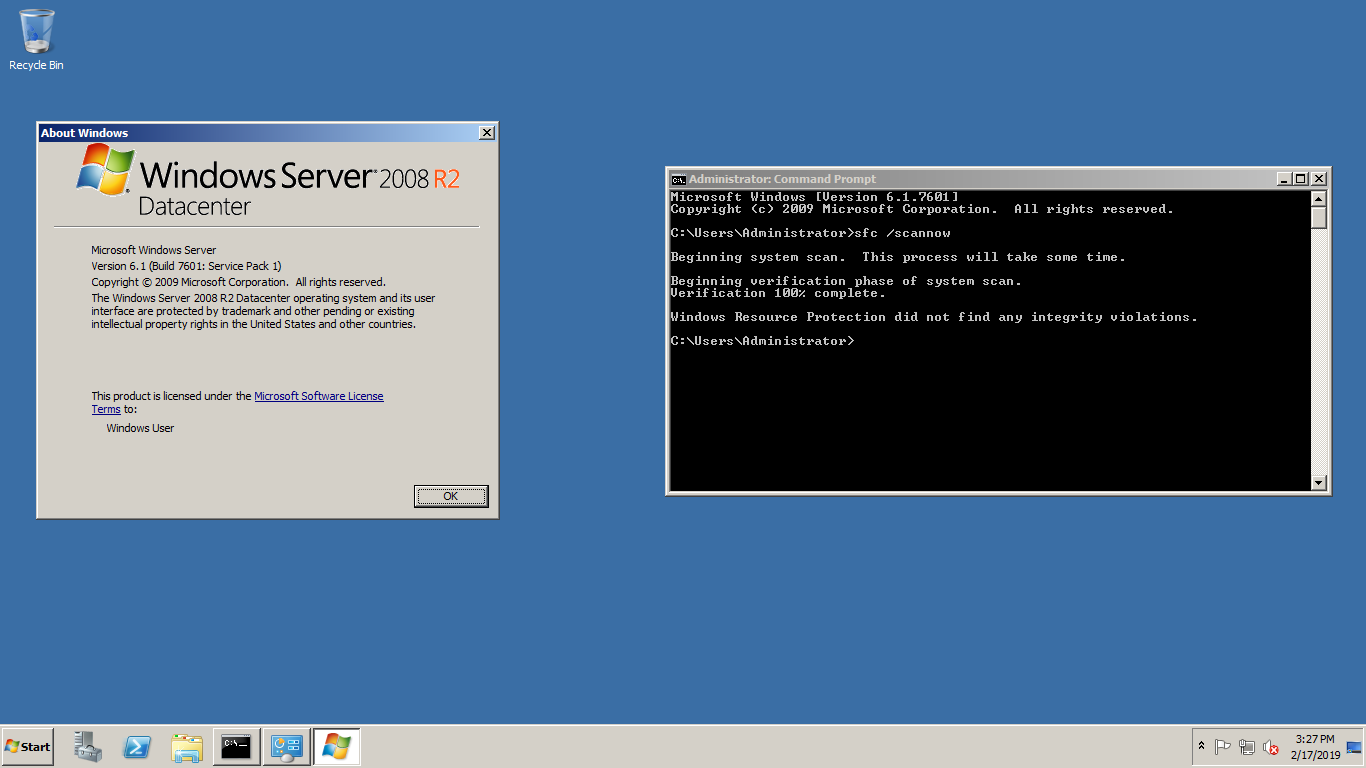Launch Windows PowerShell from the taskbar
Image resolution: width=1366 pixels, height=768 pixels.
tap(137, 747)
